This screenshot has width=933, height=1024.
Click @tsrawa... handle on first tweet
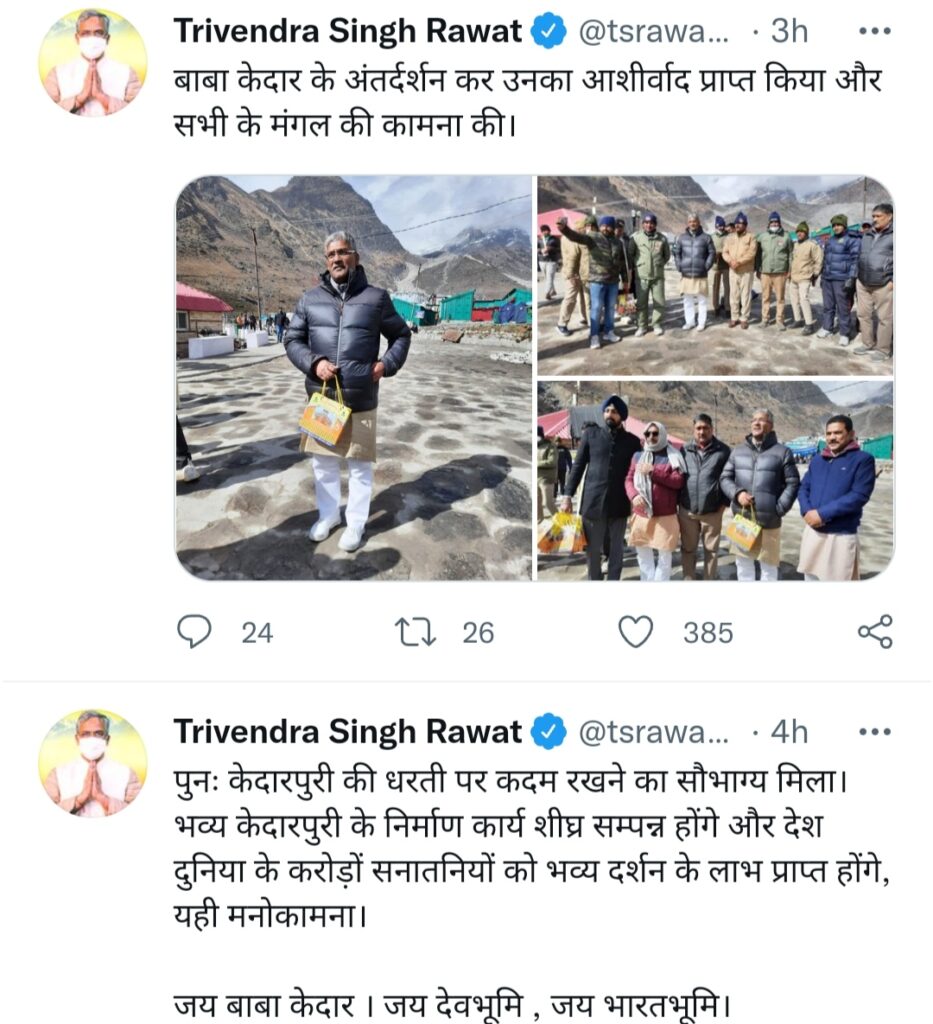pos(654,31)
